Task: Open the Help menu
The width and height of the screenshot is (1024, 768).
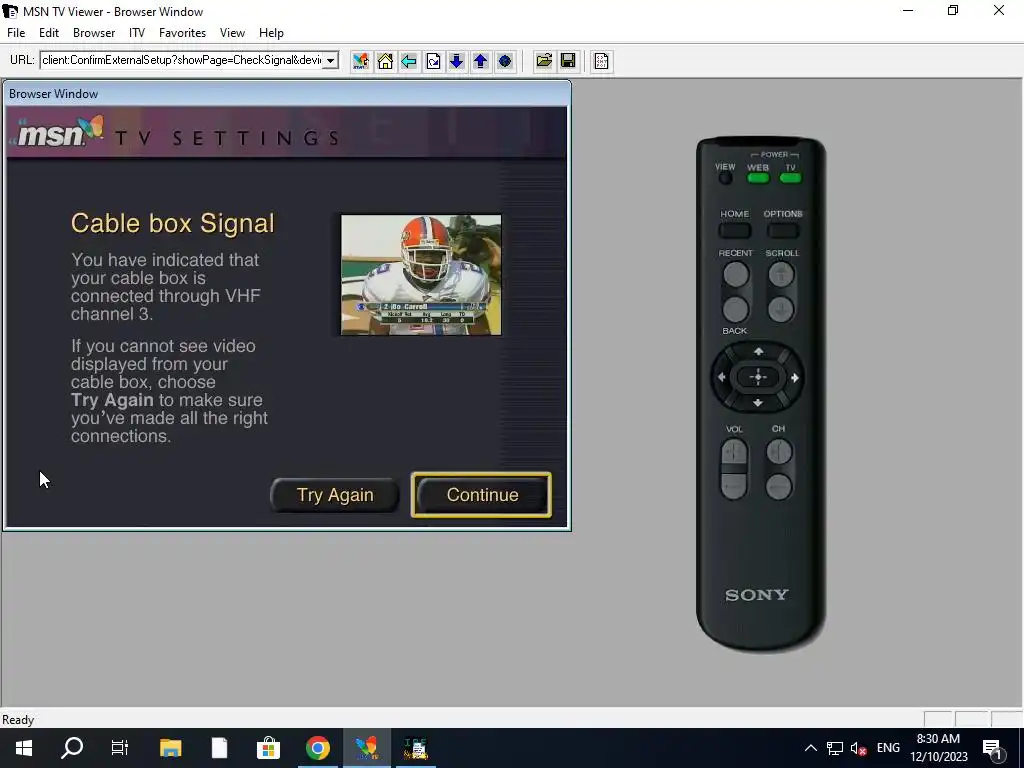Action: [271, 33]
